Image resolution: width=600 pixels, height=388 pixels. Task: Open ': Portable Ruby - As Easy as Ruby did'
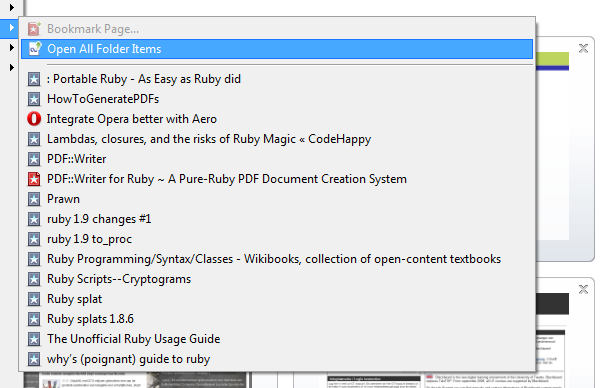pyautogui.click(x=277, y=79)
